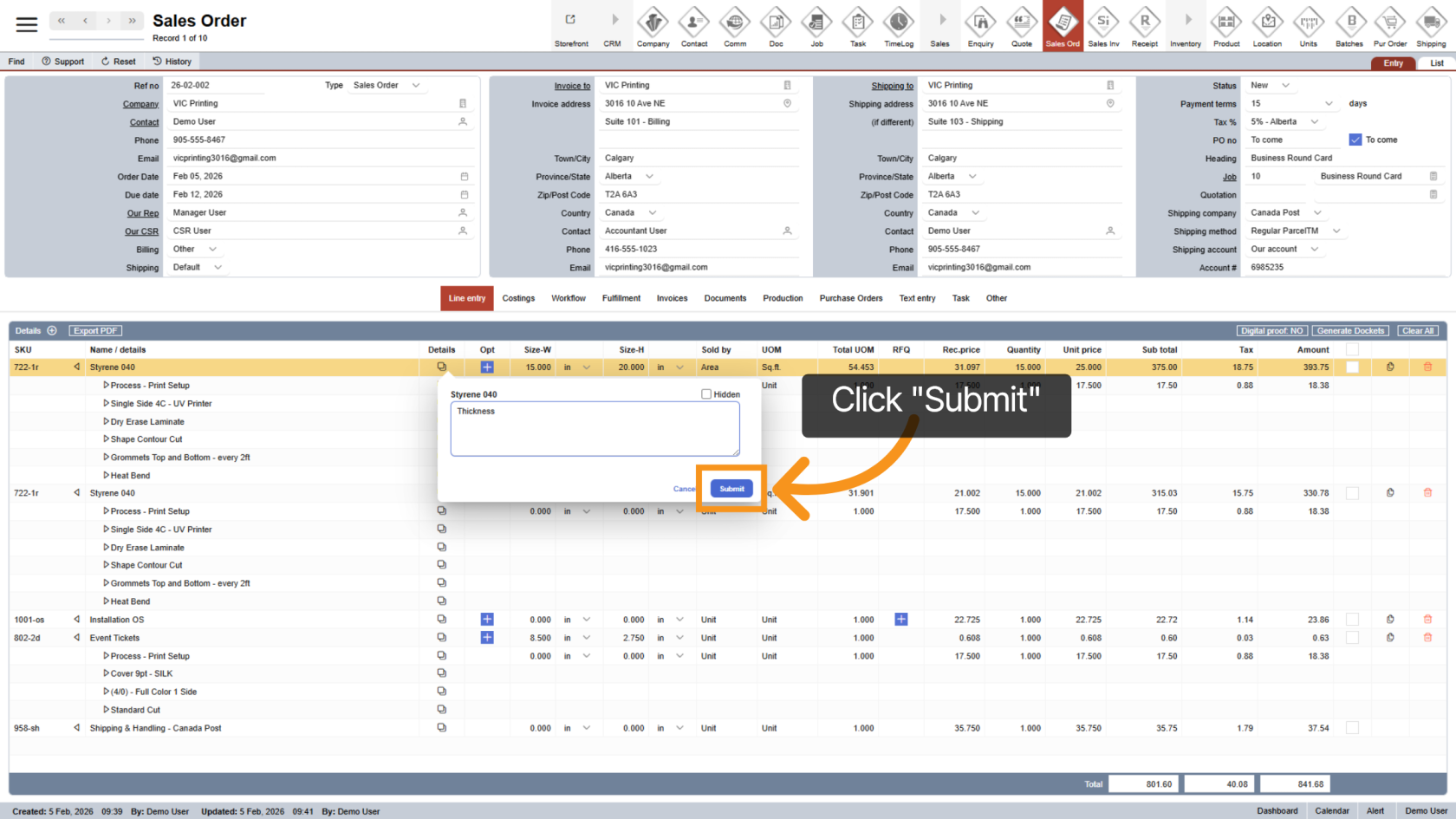The width and height of the screenshot is (1456, 819).
Task: Click the Order Date calendar icon
Action: [x=464, y=177]
